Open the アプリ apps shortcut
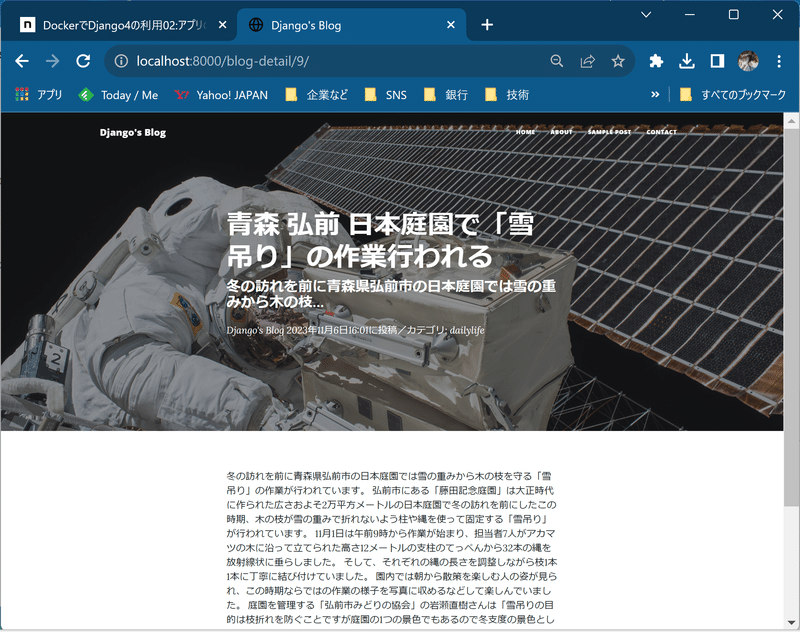This screenshot has height=632, width=800. (39, 95)
